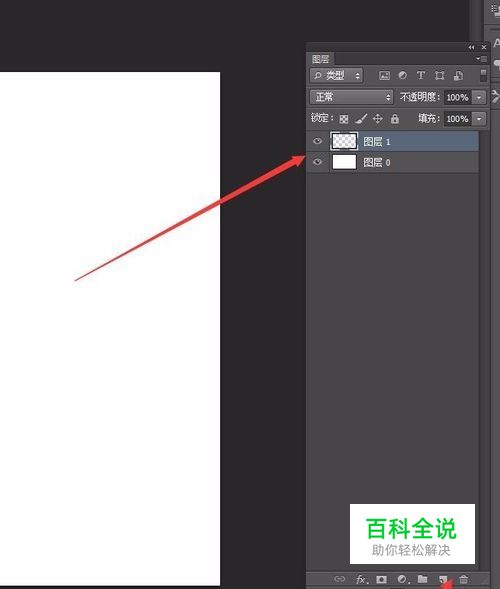The width and height of the screenshot is (500, 589).
Task: Delete layer with trash icon
Action: (x=464, y=579)
